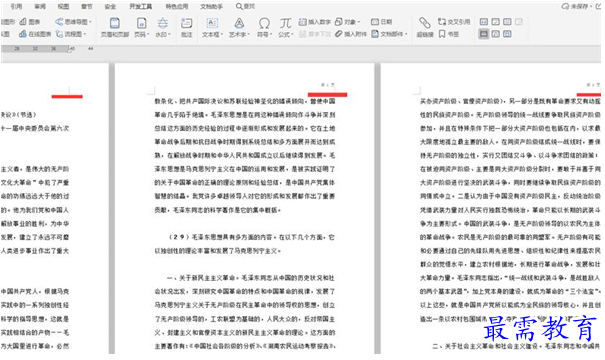Click the highlighted text-wrap layout icon

click(x=483, y=34)
